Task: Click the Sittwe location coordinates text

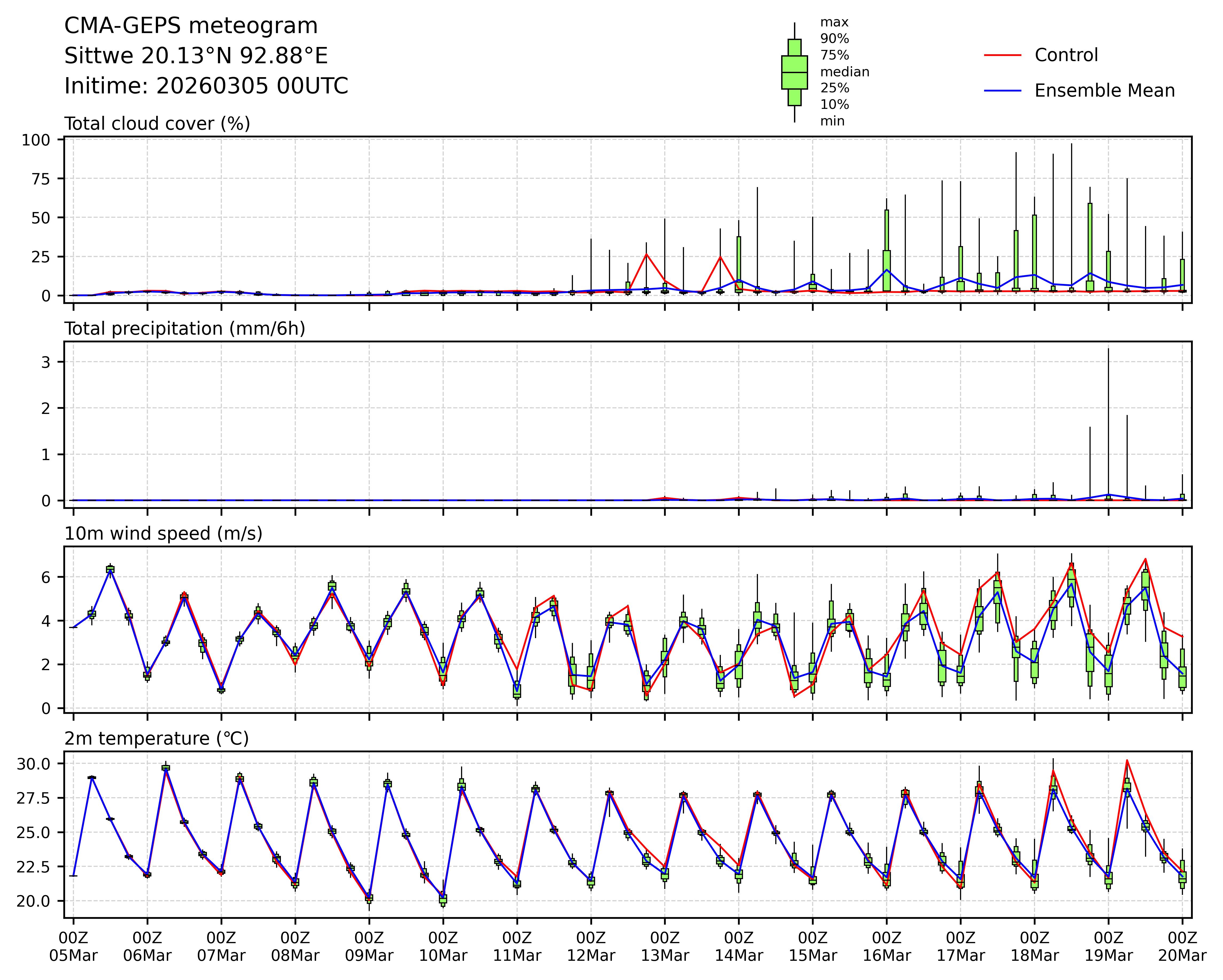Action: tap(196, 56)
